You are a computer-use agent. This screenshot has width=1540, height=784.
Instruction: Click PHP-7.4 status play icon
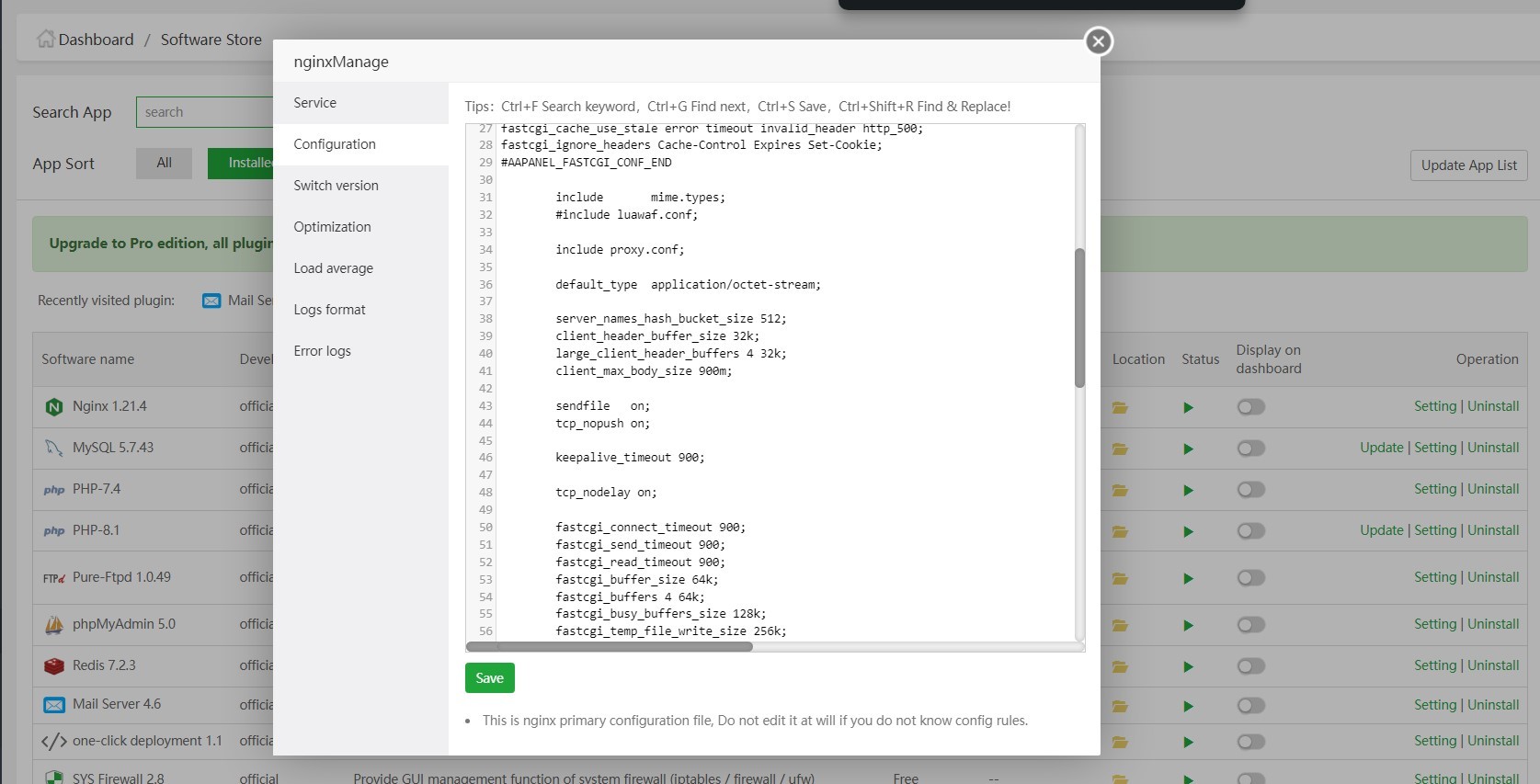point(1188,490)
